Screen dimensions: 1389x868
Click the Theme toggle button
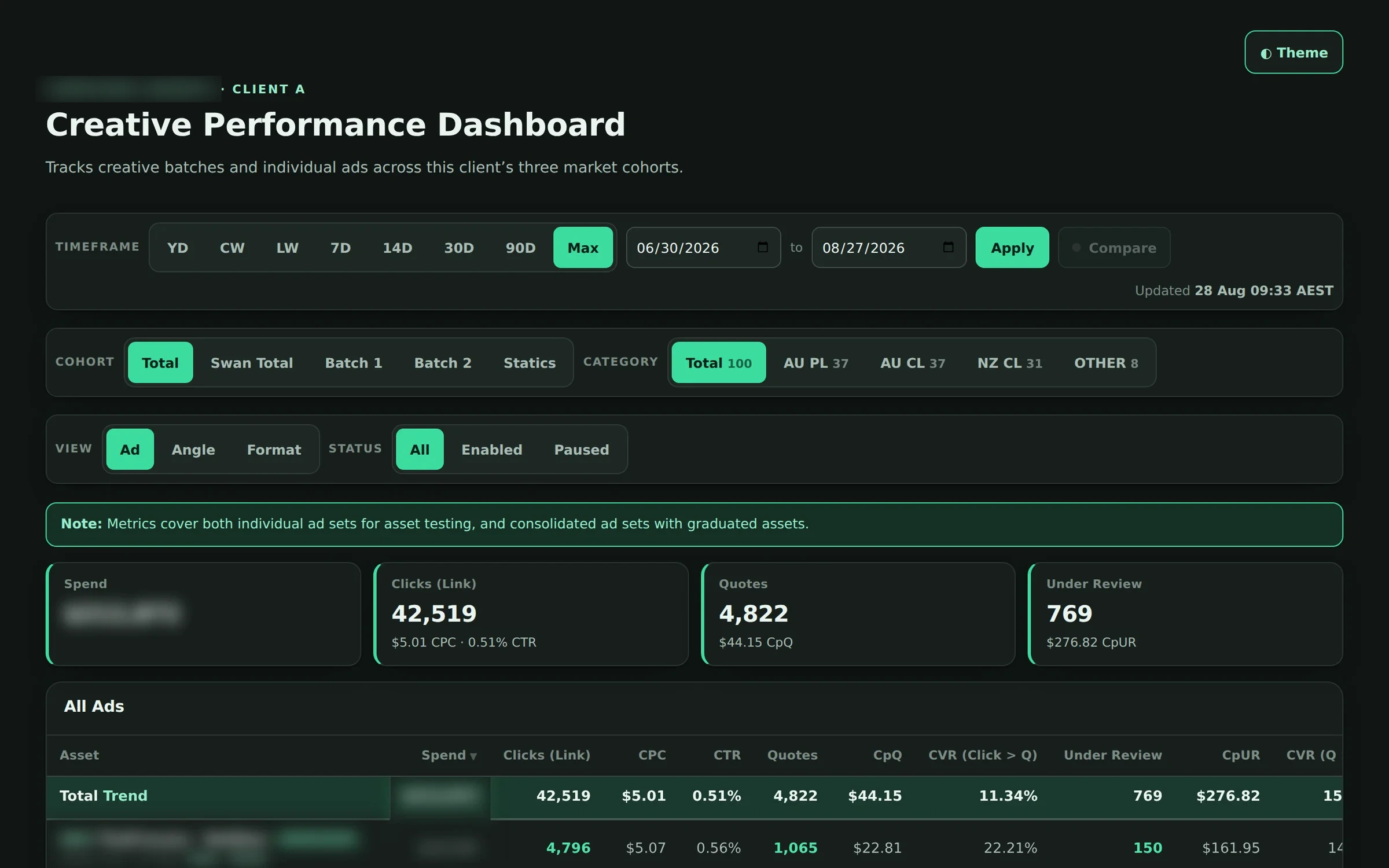click(x=1294, y=52)
